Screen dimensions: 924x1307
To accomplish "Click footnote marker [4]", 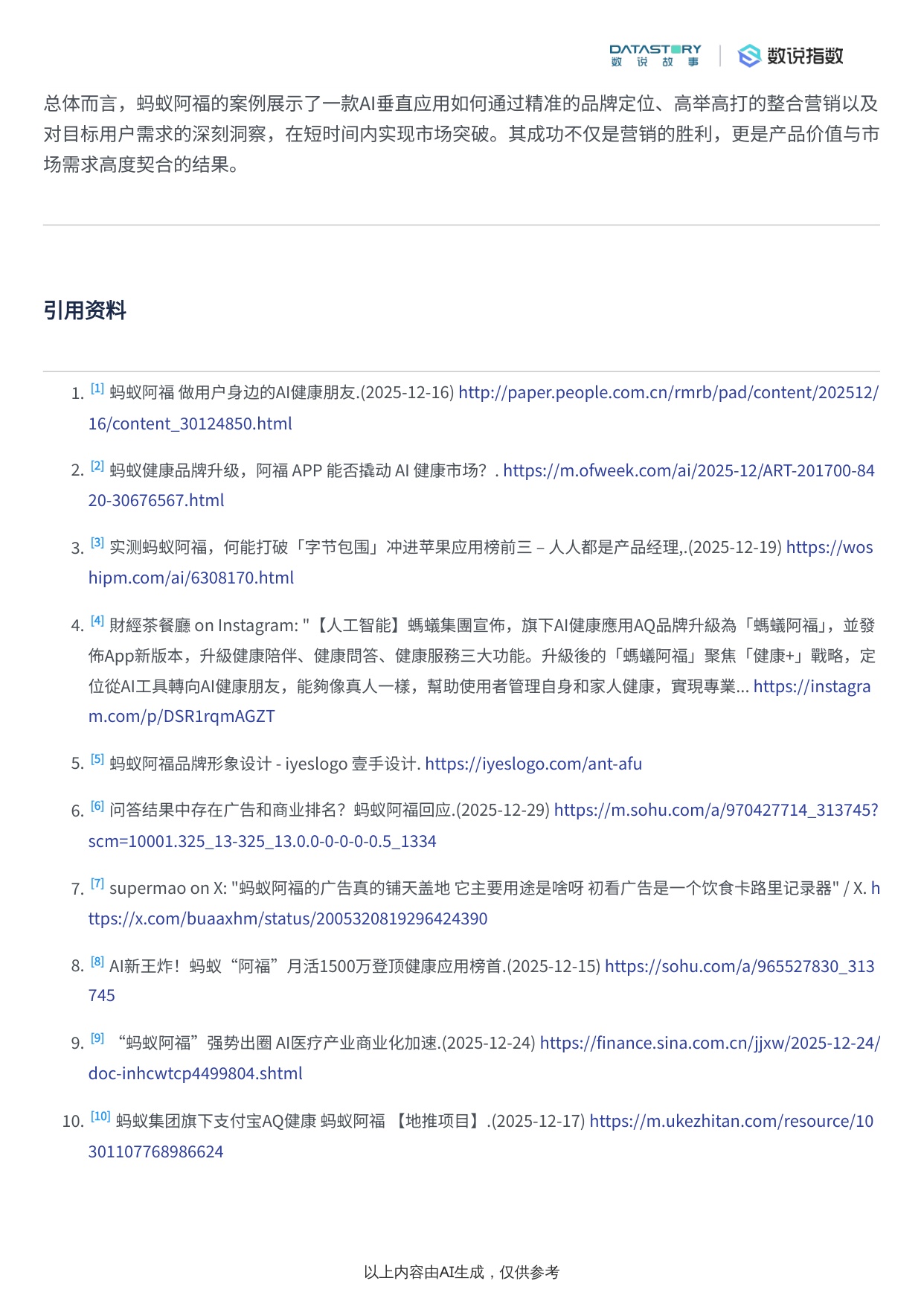I will pos(97,621).
